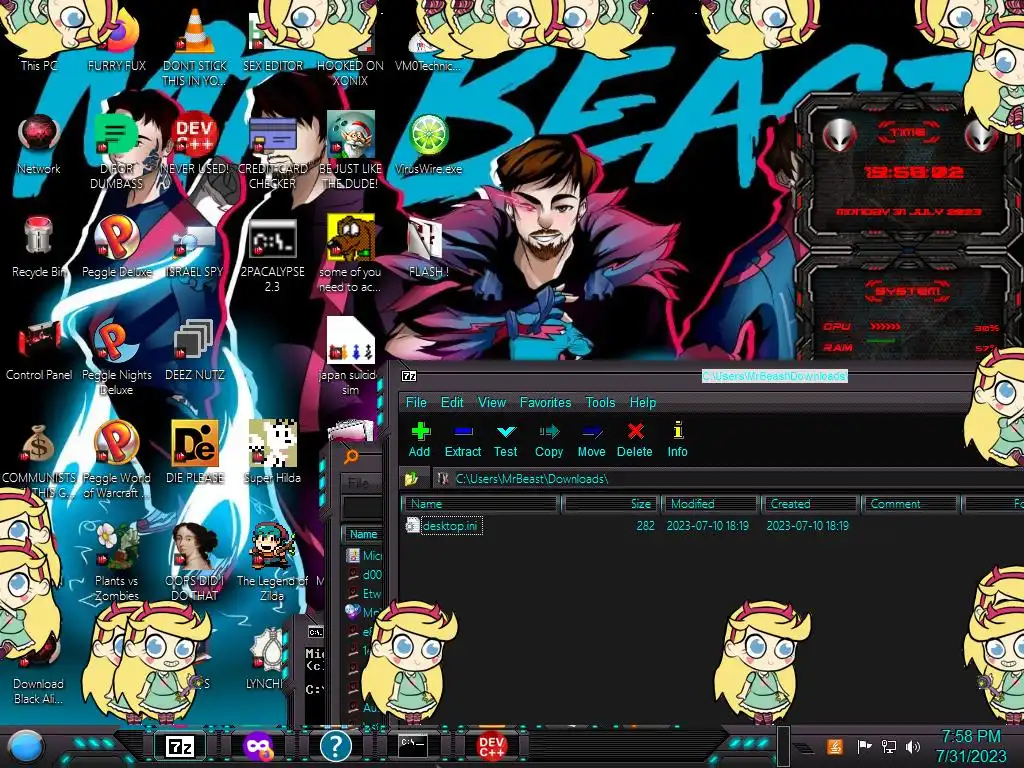
Task: Open the taskbar clock showing 7:58 PM
Action: coord(971,746)
